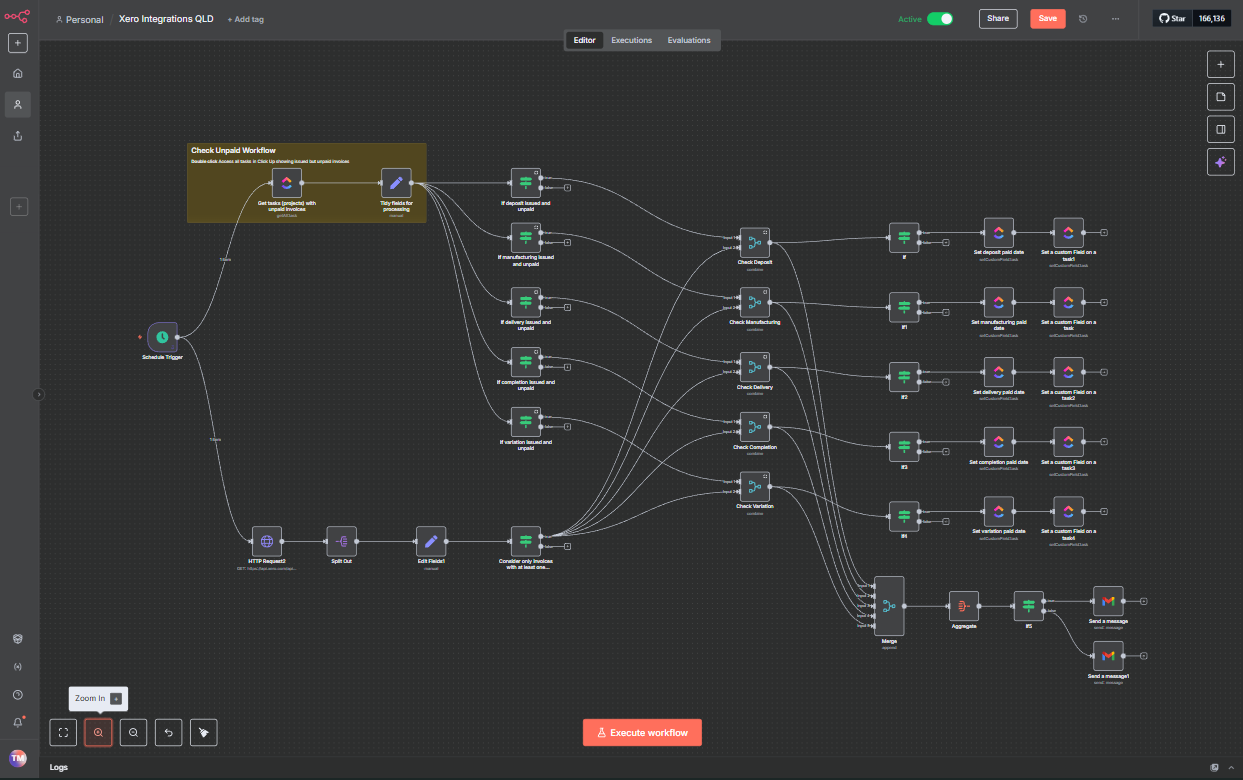Open the add node plus panel
1243x780 pixels.
tap(1219, 64)
